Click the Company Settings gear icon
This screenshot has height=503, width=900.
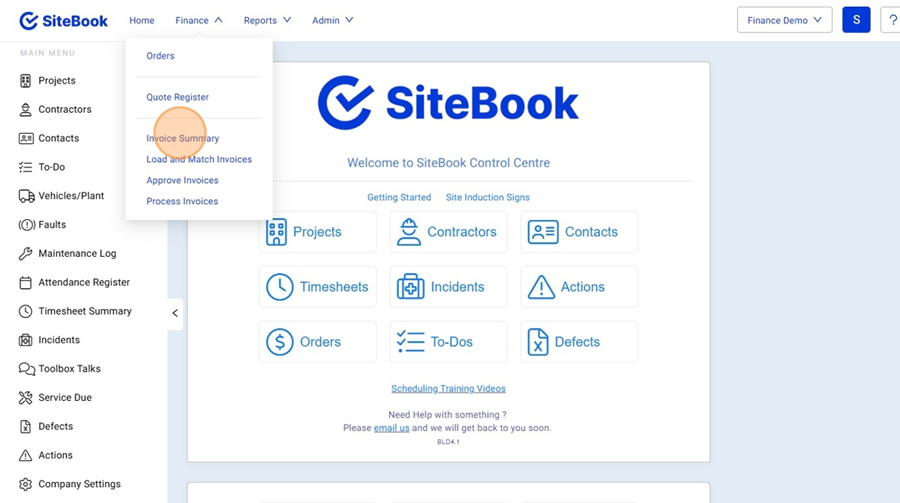[26, 484]
